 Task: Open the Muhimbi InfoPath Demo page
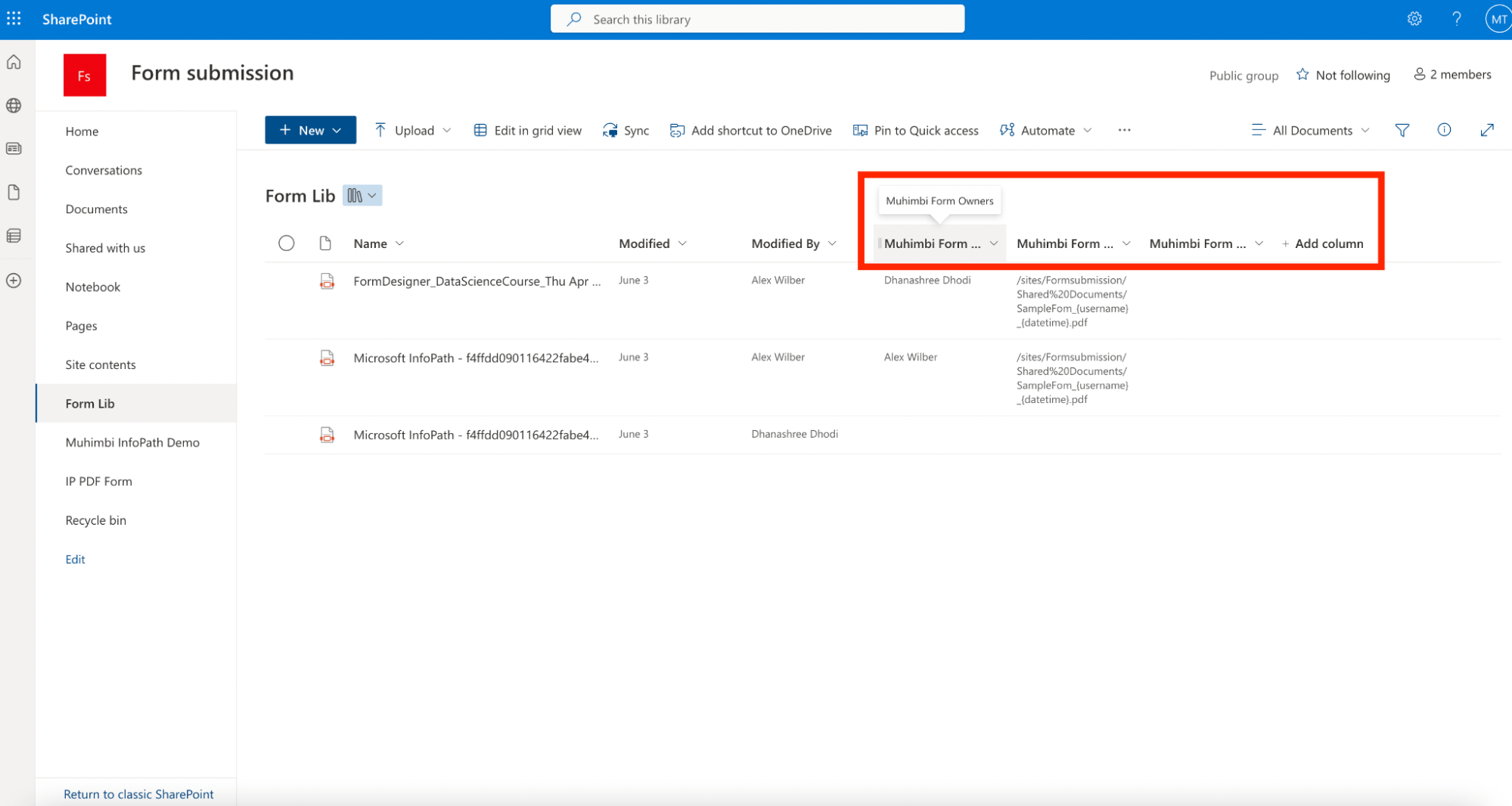132,442
